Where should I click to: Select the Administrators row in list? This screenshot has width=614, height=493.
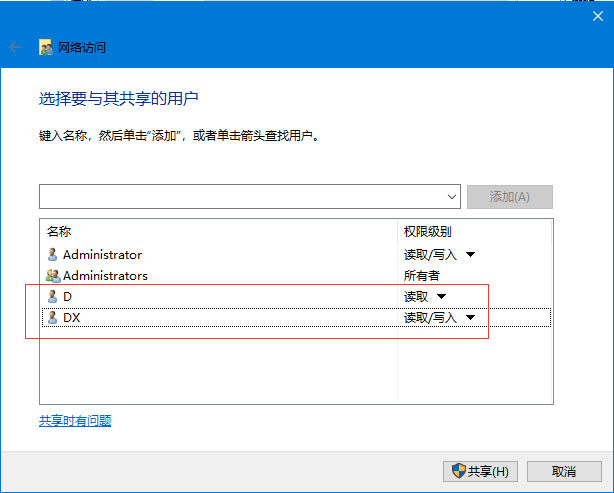pos(200,276)
